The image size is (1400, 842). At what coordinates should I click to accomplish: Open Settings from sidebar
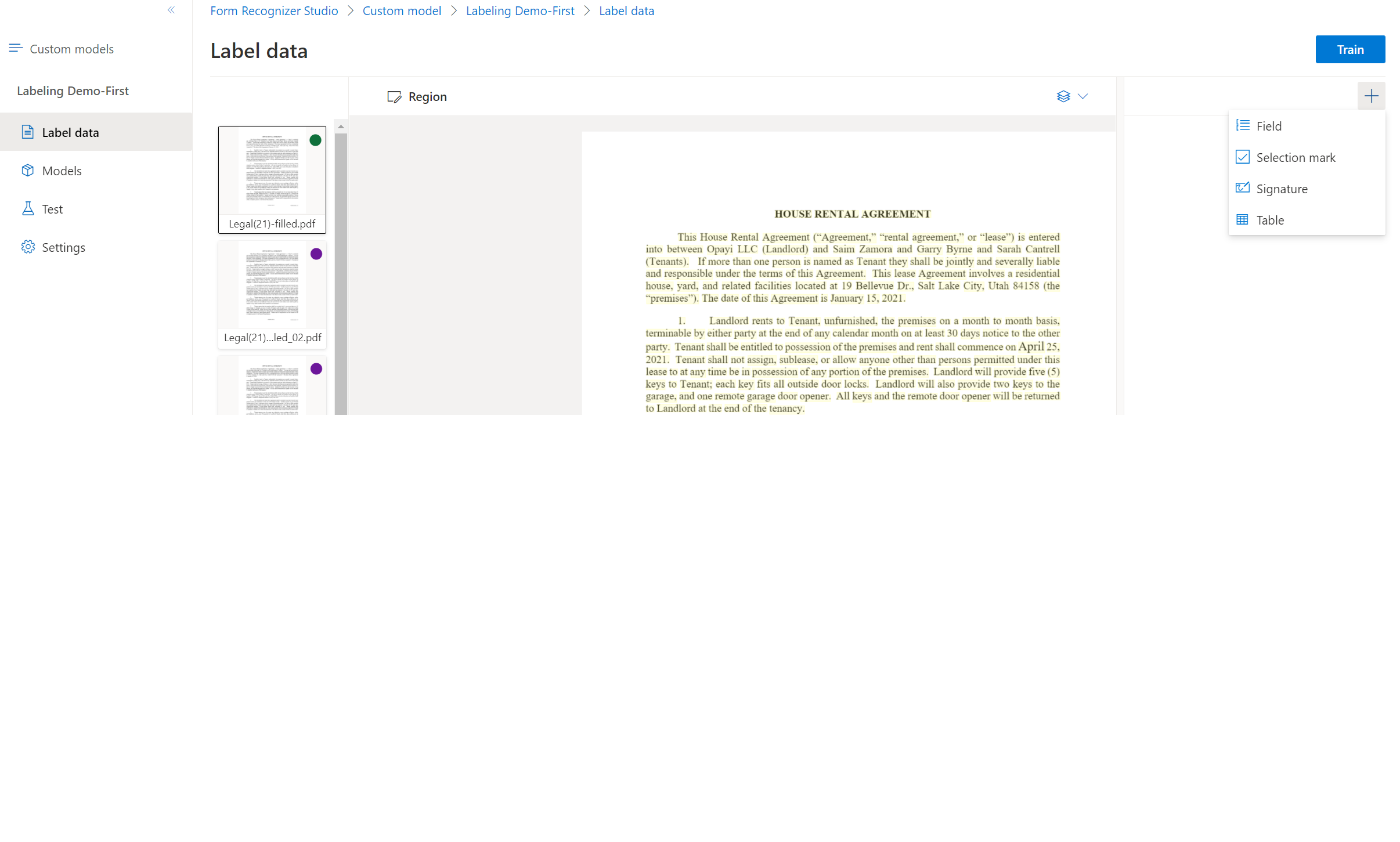63,247
